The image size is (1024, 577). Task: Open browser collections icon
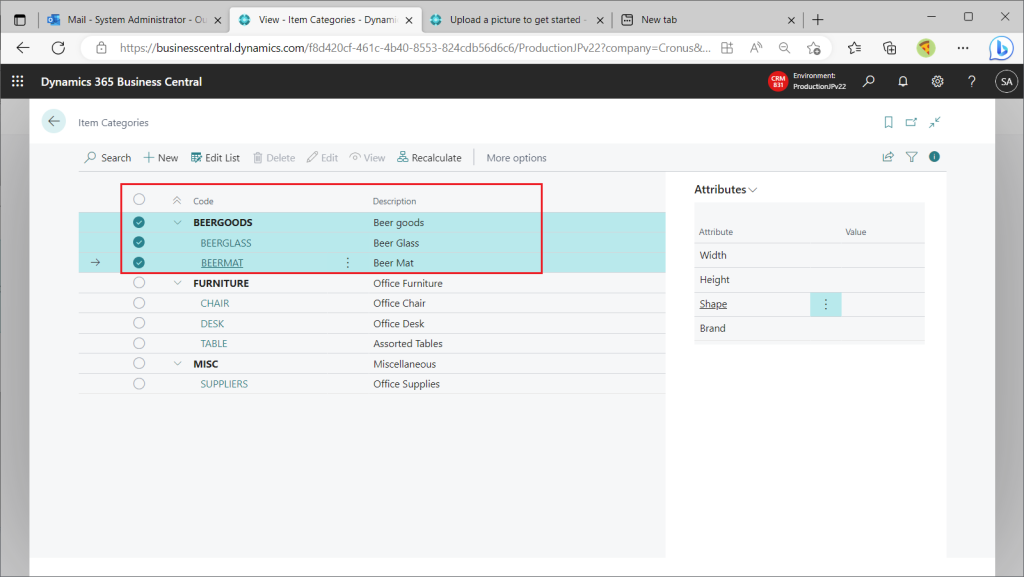click(889, 48)
